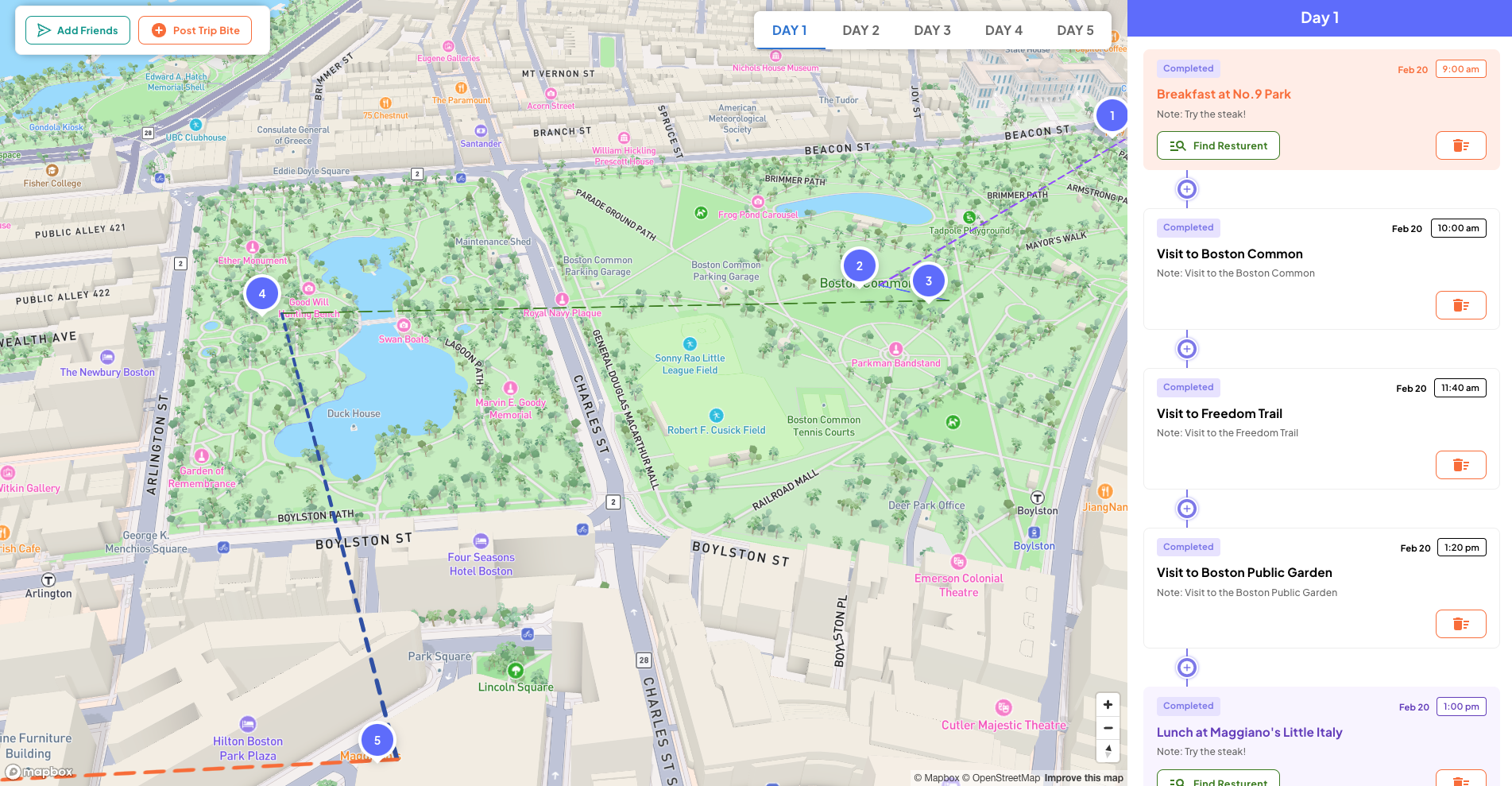Switch to the DAY 5 tab

click(x=1075, y=30)
